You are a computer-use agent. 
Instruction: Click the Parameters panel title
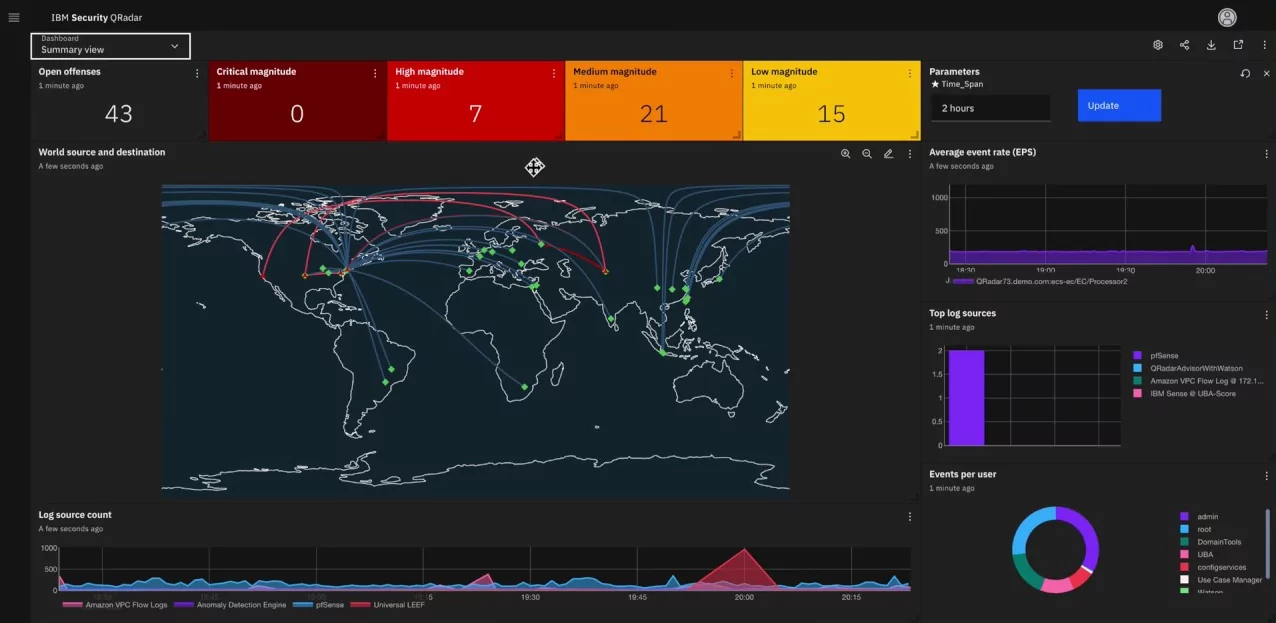point(954,72)
